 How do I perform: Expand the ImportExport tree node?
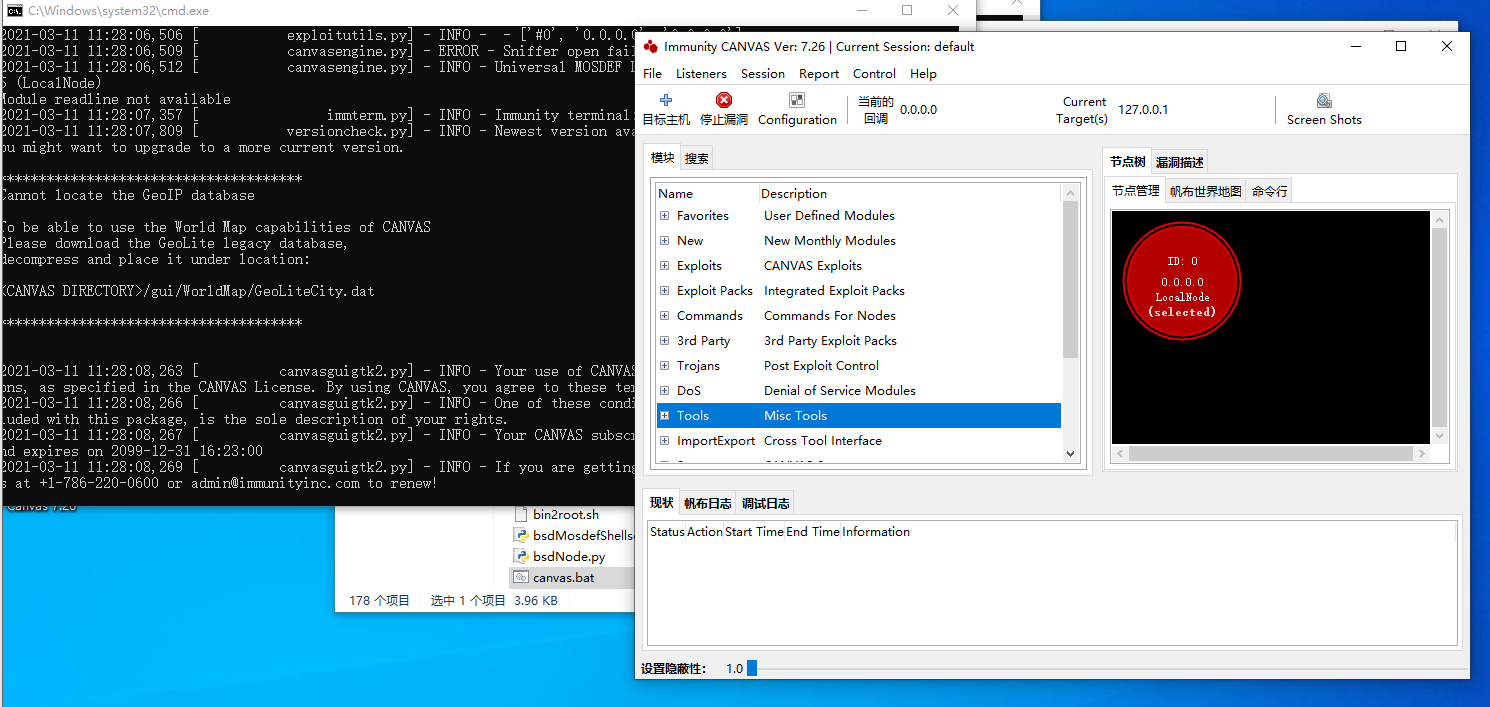[664, 440]
